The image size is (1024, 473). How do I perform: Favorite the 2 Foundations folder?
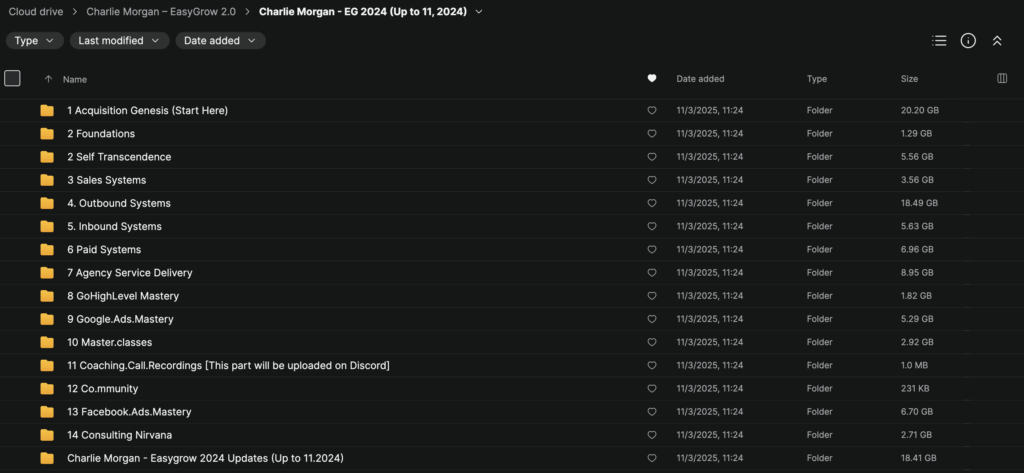652,134
